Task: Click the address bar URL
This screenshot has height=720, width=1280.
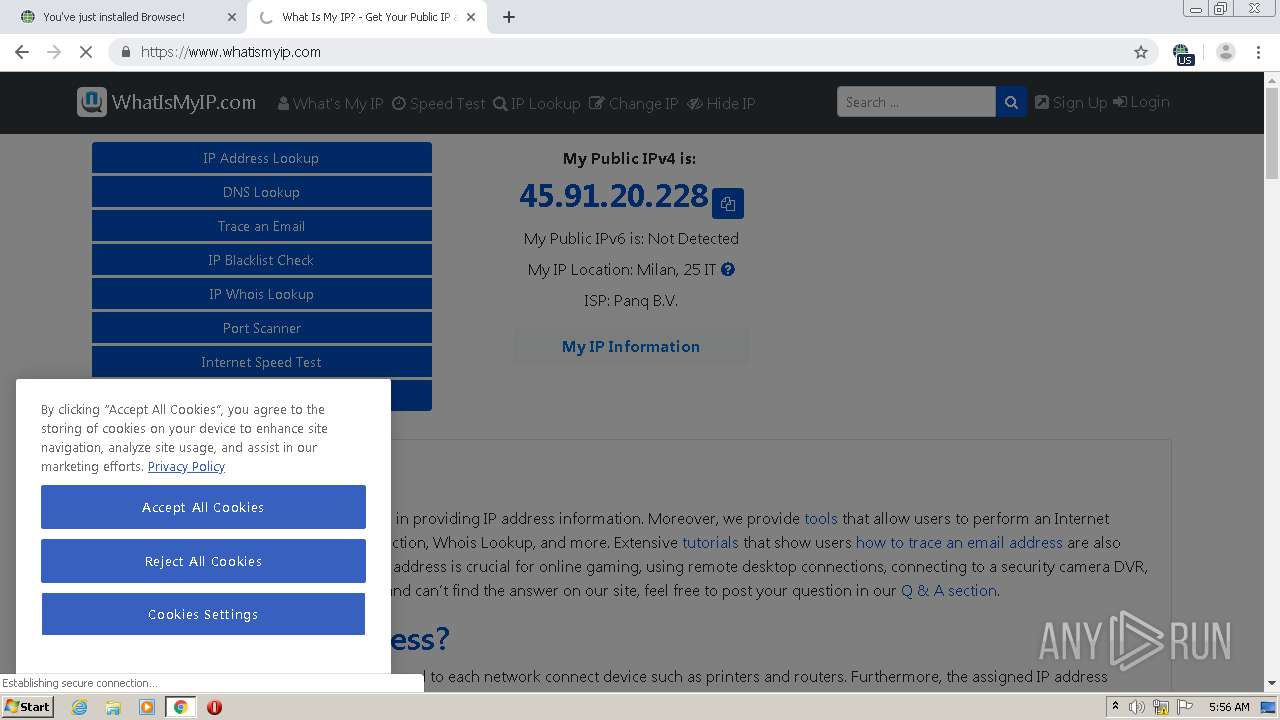Action: [231, 52]
